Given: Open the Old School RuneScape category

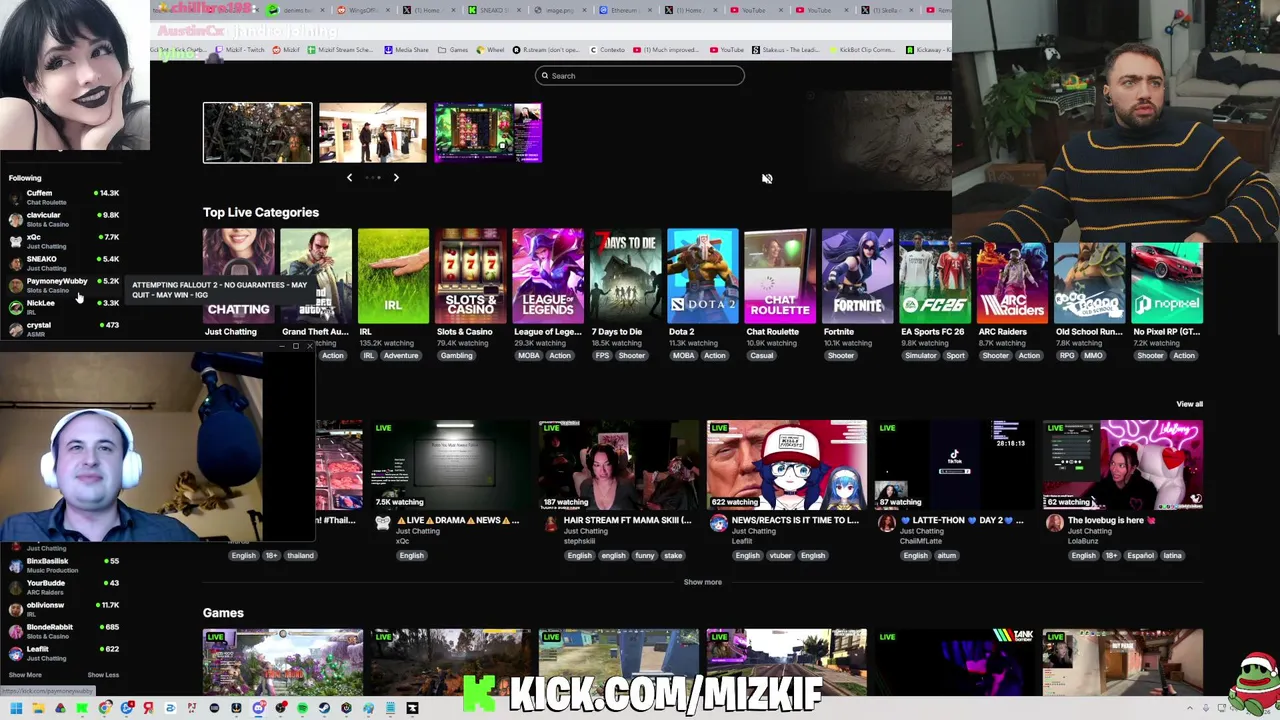Looking at the screenshot, I should click(x=1090, y=282).
